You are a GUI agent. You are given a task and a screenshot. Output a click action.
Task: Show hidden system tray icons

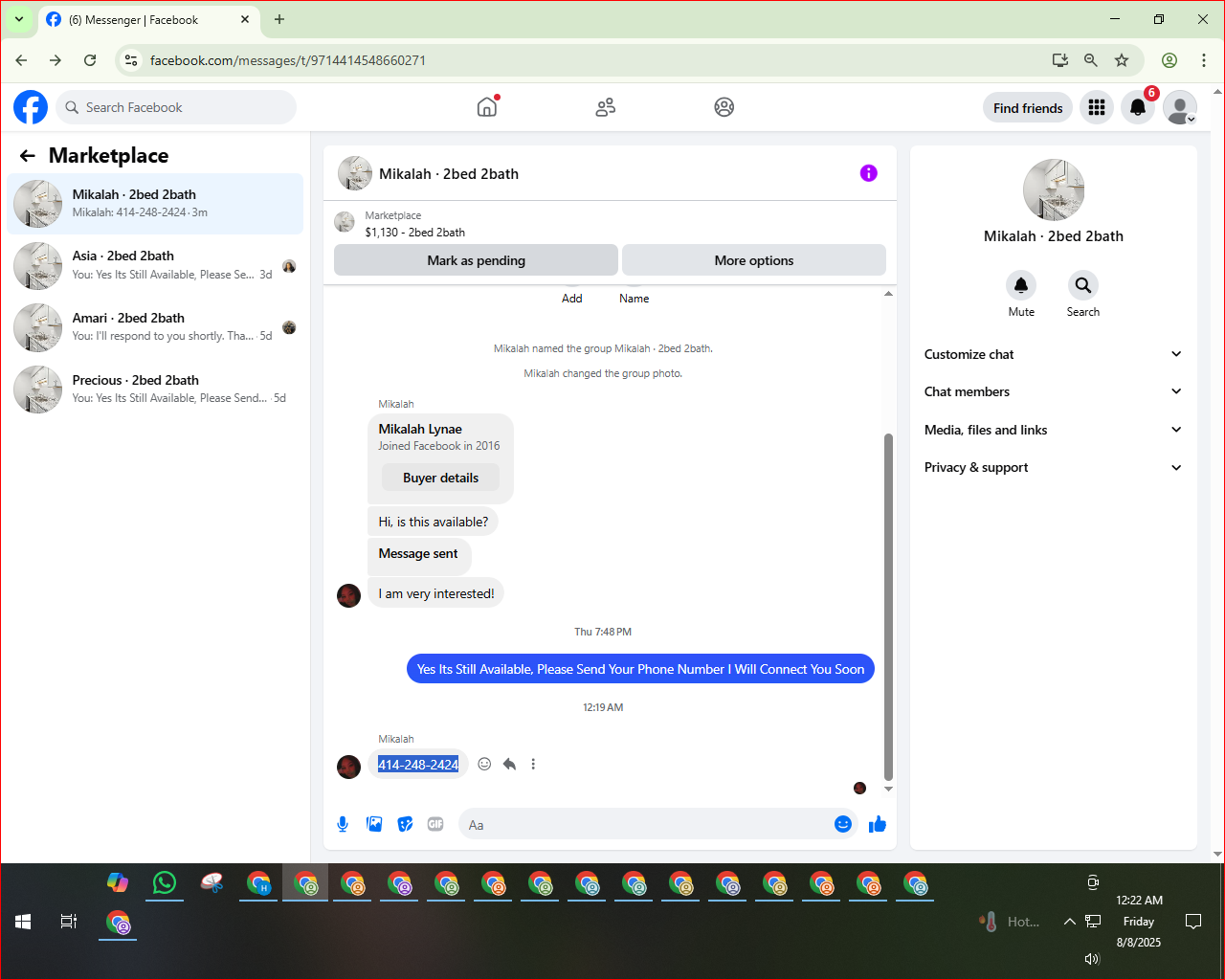click(1069, 922)
